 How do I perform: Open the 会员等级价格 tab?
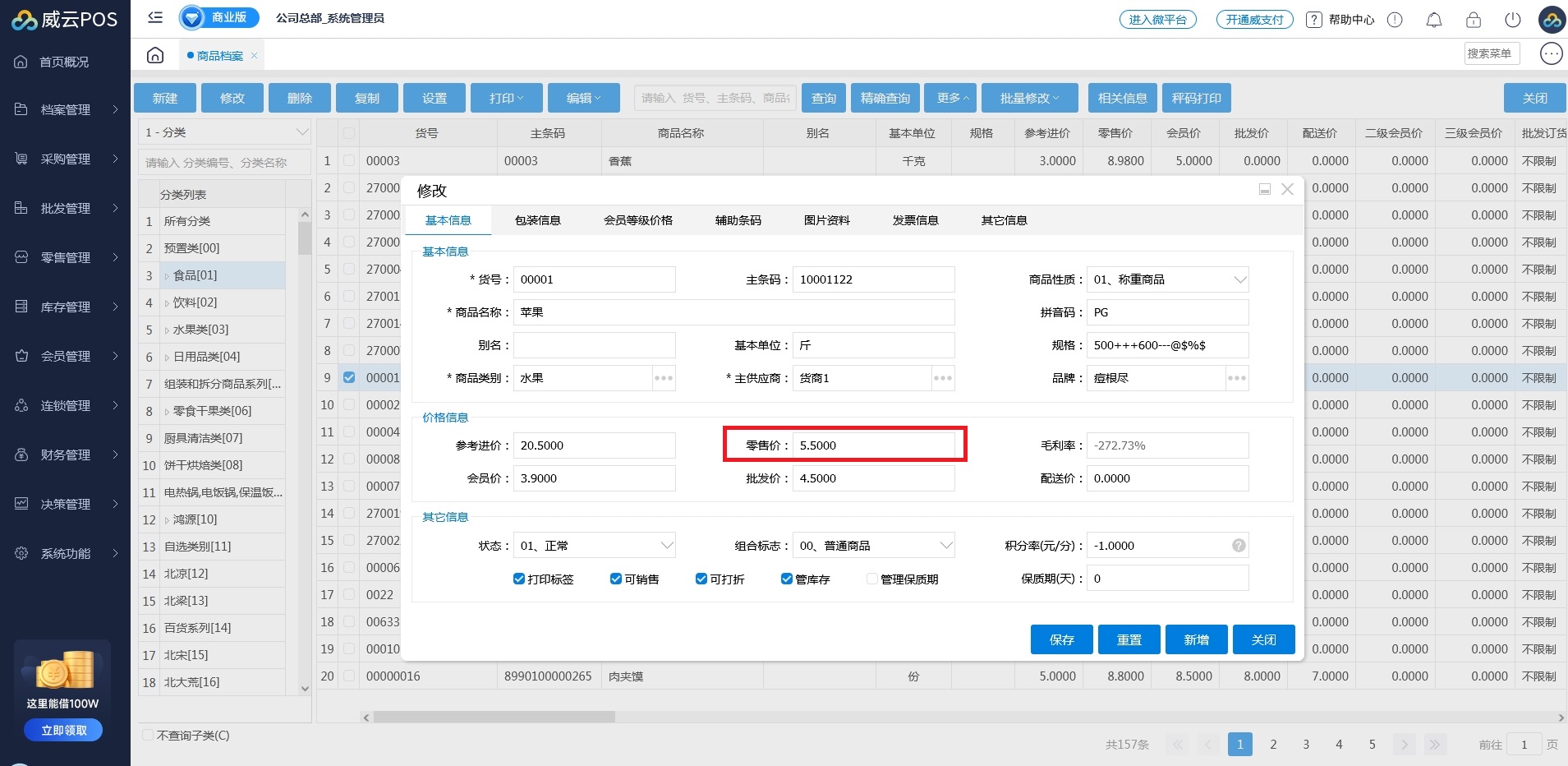[637, 220]
